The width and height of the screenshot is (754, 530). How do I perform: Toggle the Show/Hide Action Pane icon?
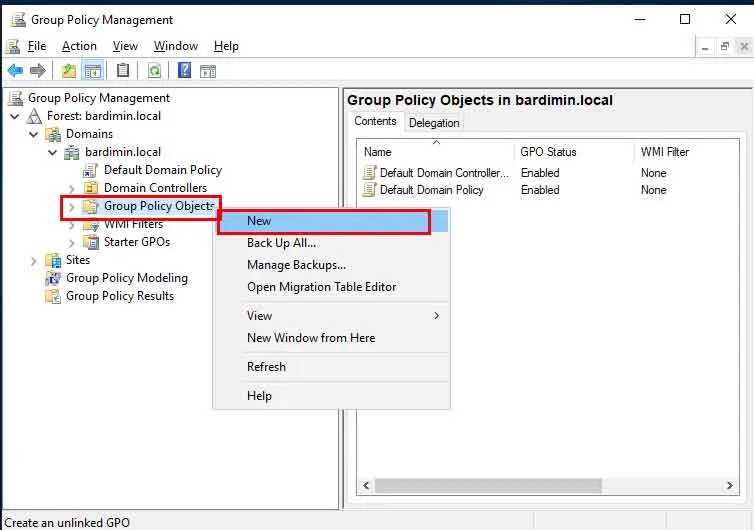tap(208, 71)
